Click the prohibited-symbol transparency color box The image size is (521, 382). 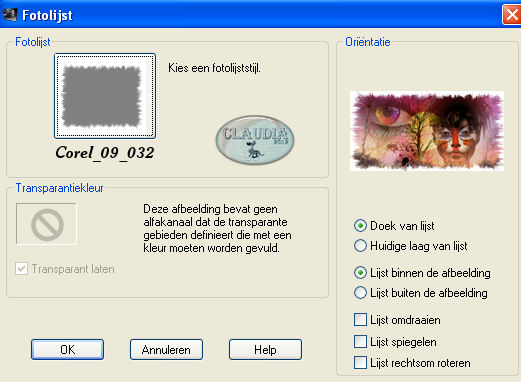[46, 224]
